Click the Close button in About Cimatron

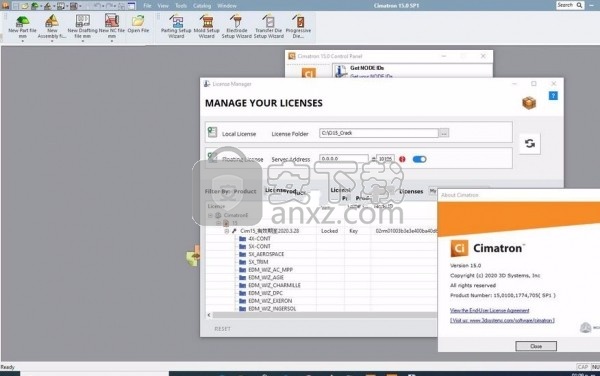coord(536,346)
